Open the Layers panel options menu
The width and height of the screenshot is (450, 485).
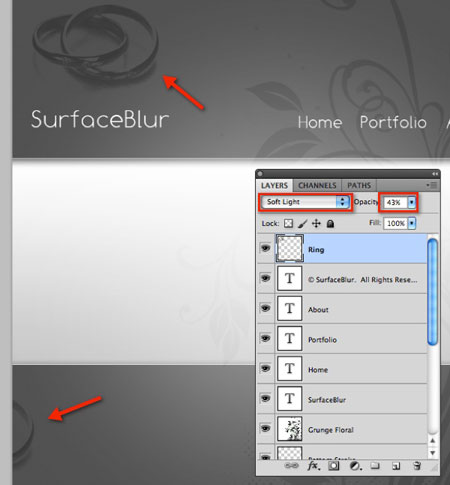(432, 185)
